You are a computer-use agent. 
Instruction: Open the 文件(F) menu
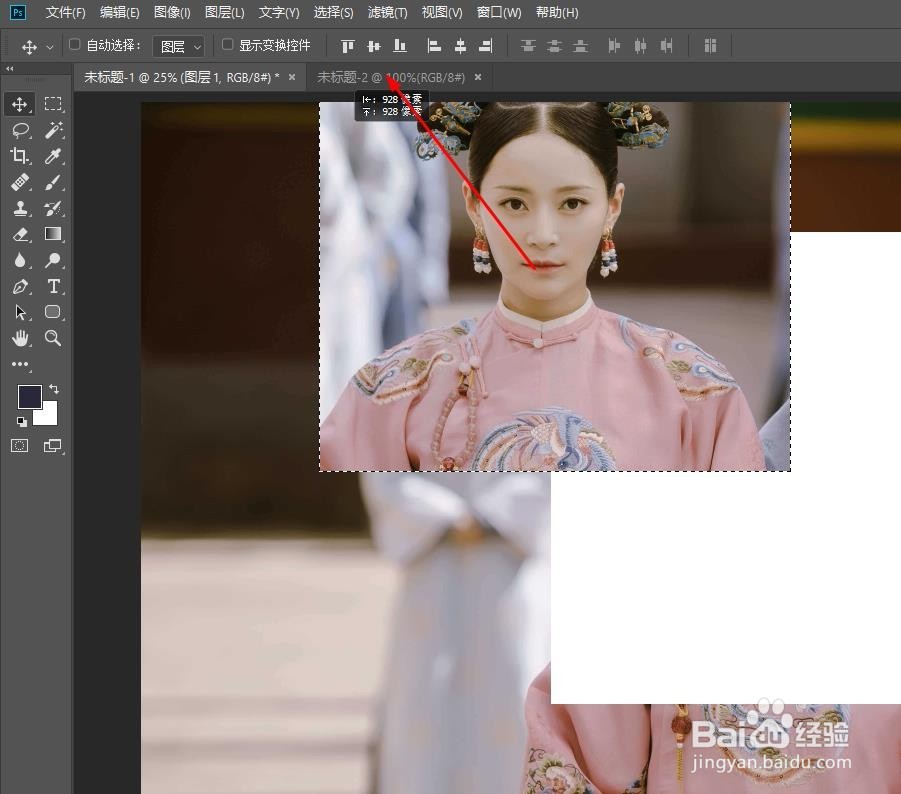point(66,13)
